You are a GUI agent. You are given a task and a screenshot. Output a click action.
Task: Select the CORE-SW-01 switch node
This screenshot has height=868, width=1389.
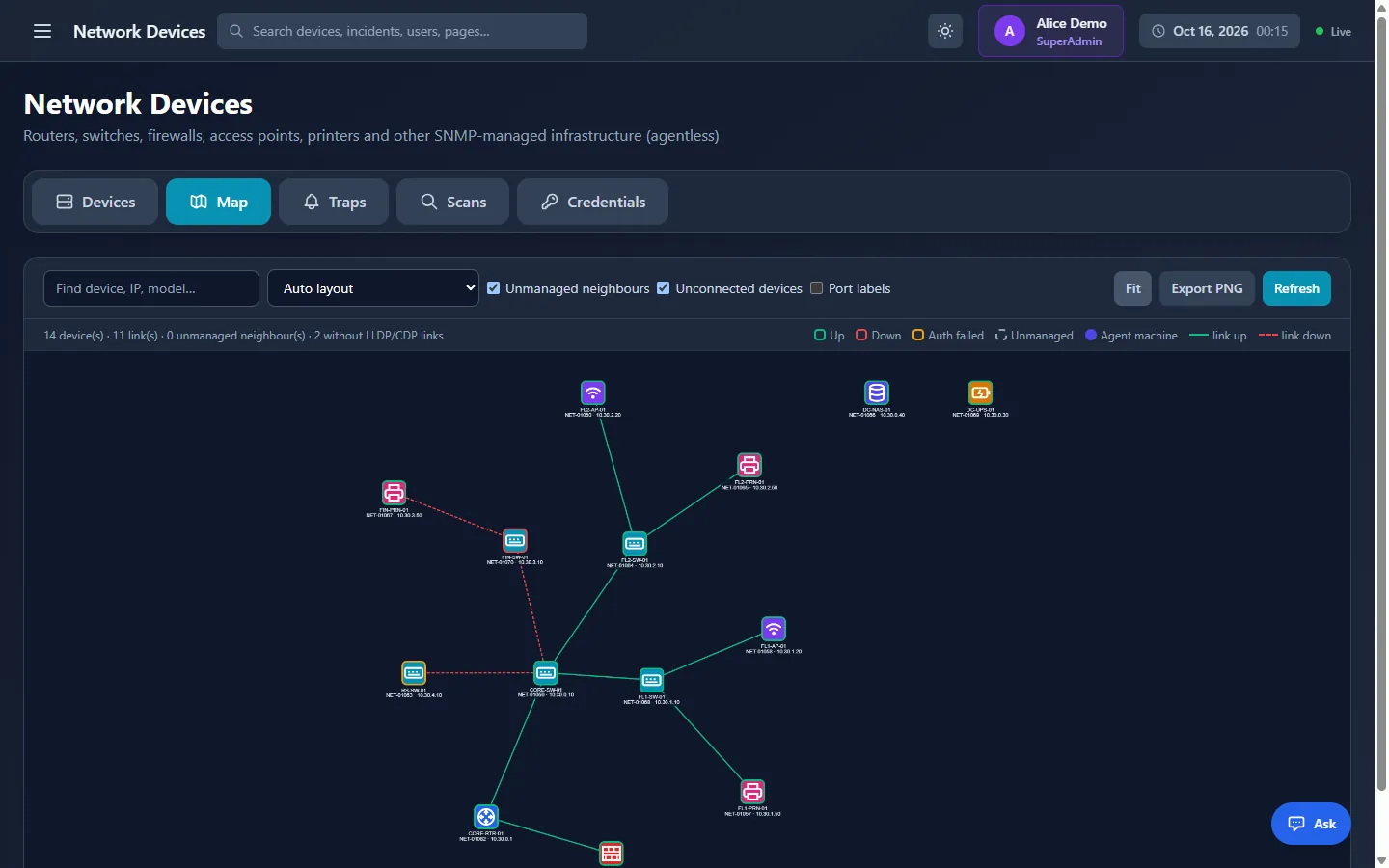[x=546, y=672]
